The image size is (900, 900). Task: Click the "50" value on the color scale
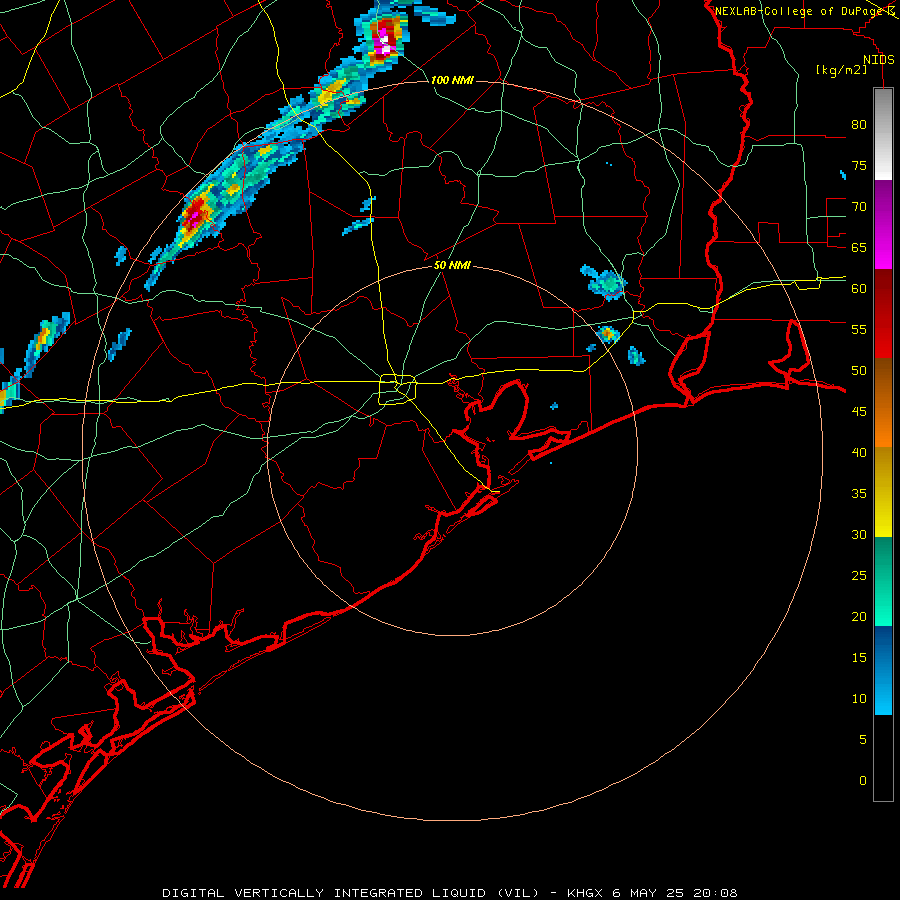tap(859, 371)
